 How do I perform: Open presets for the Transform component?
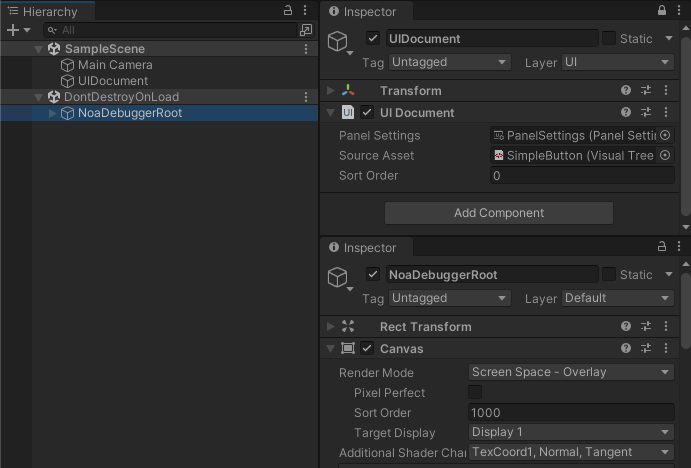tap(646, 90)
